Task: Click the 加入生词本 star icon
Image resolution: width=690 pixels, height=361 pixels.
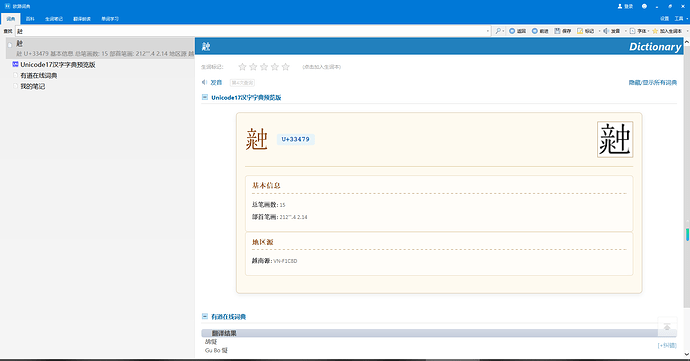Action: [655, 31]
